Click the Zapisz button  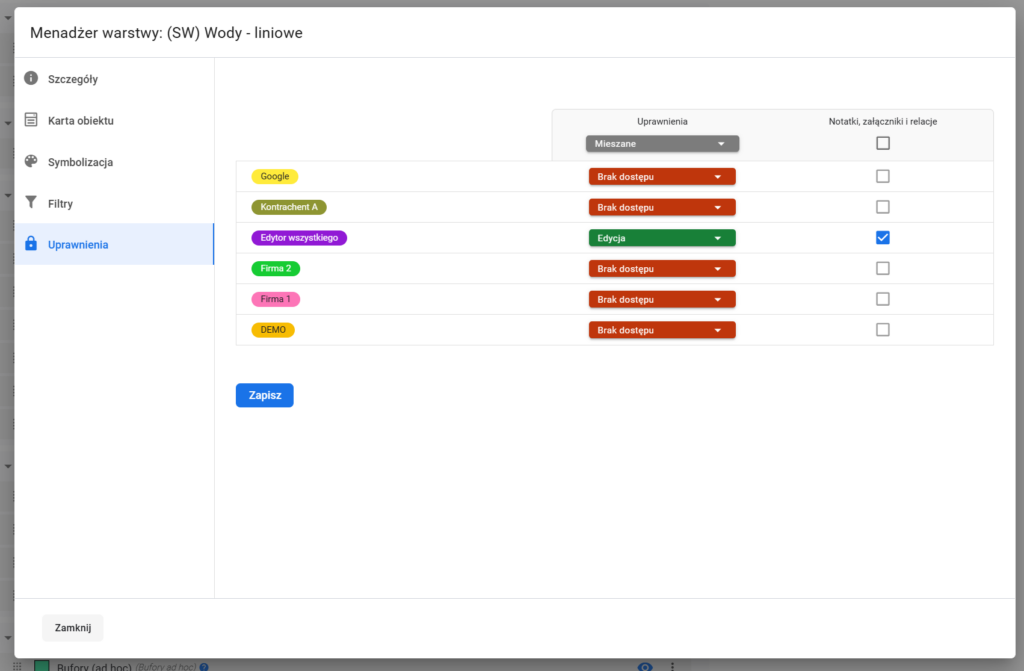tap(264, 395)
